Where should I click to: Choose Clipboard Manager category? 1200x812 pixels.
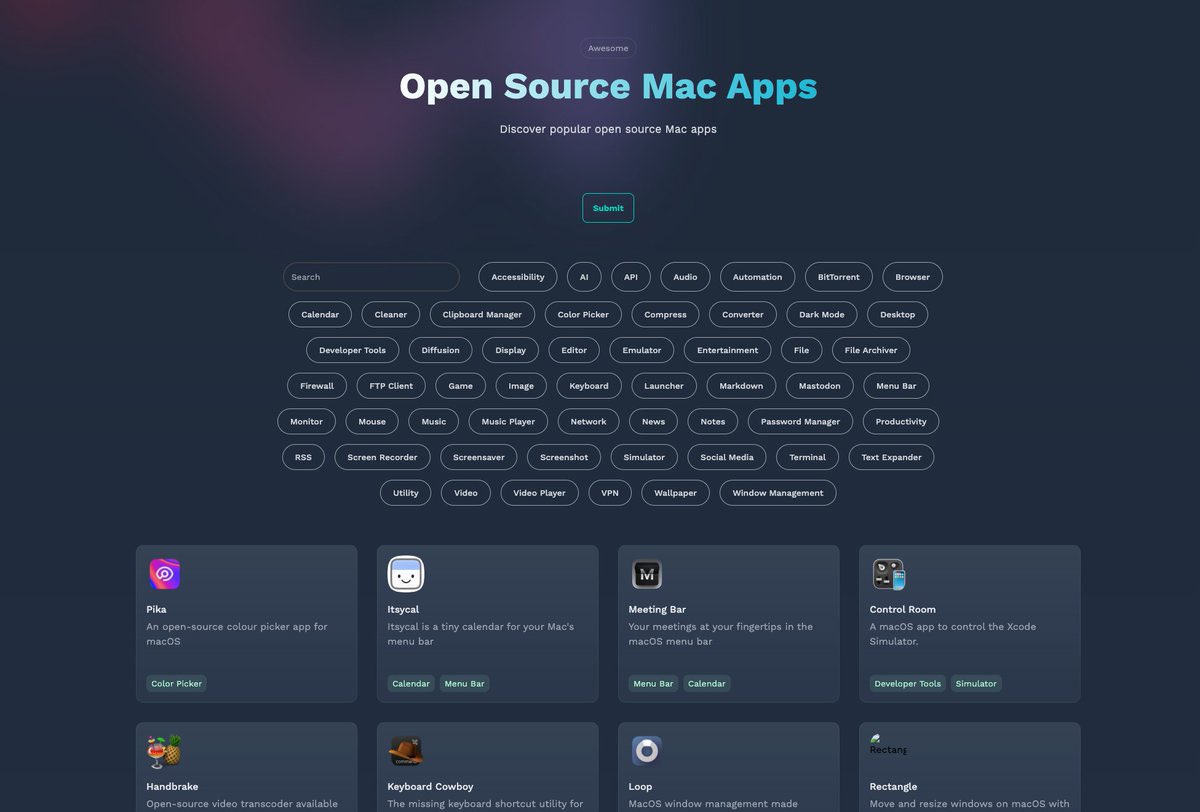[482, 314]
